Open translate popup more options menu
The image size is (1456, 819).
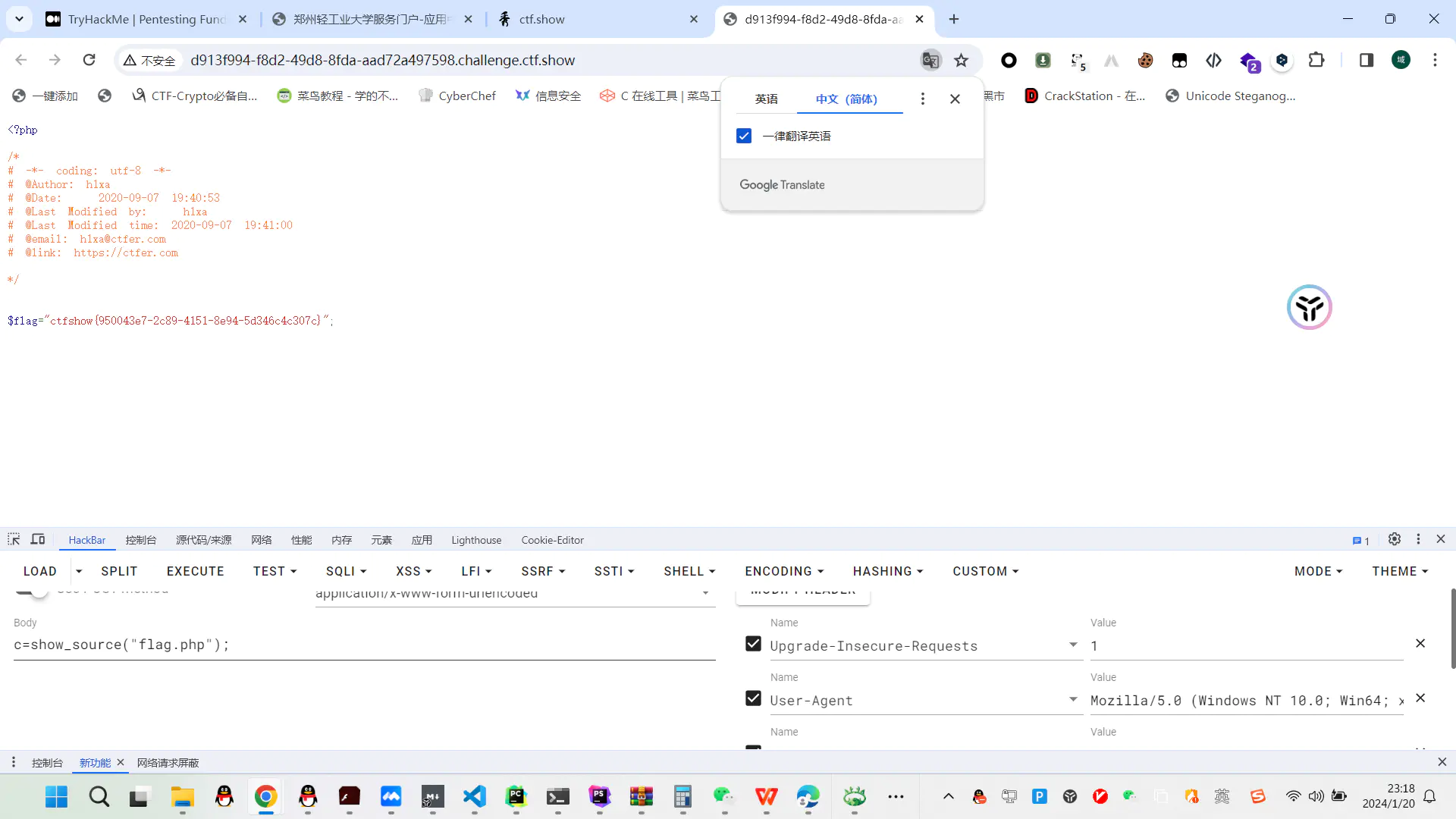pos(922,99)
